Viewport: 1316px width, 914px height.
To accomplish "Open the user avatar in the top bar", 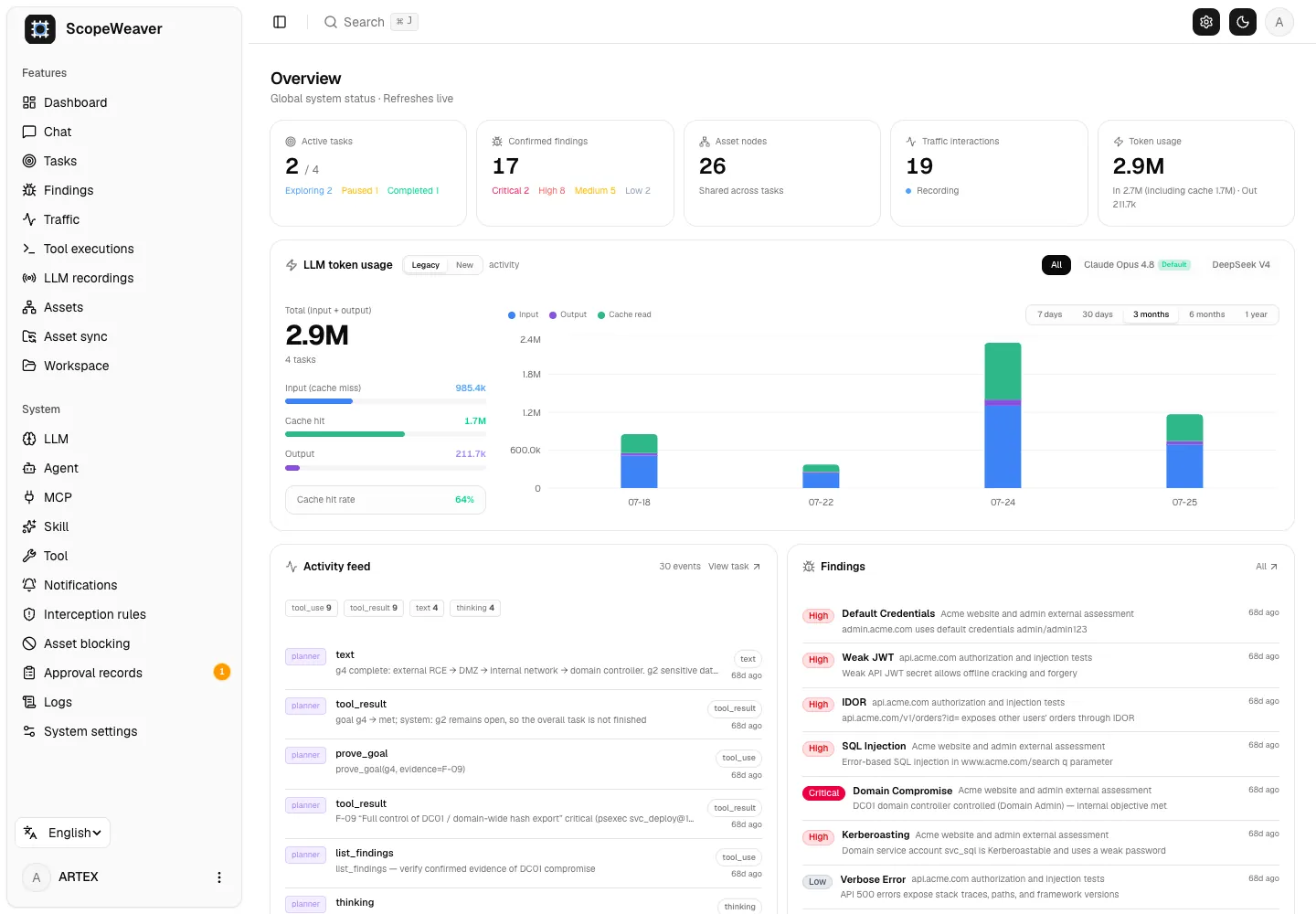I will pos(1279,22).
